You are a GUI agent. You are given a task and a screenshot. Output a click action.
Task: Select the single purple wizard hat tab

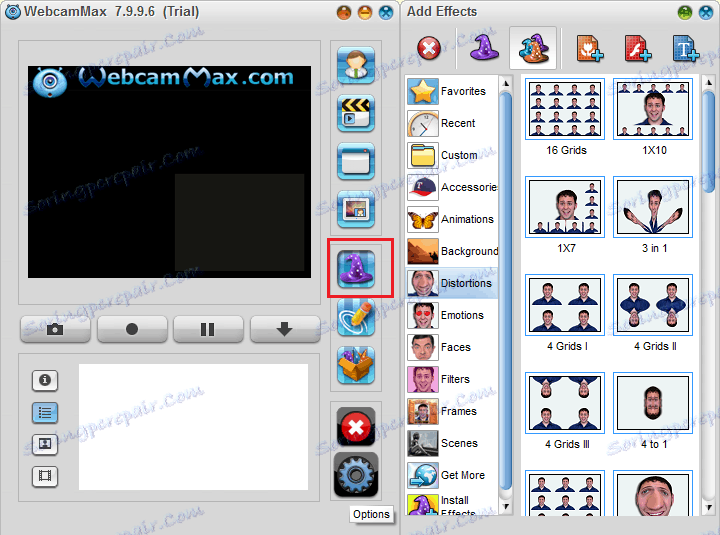(x=484, y=48)
